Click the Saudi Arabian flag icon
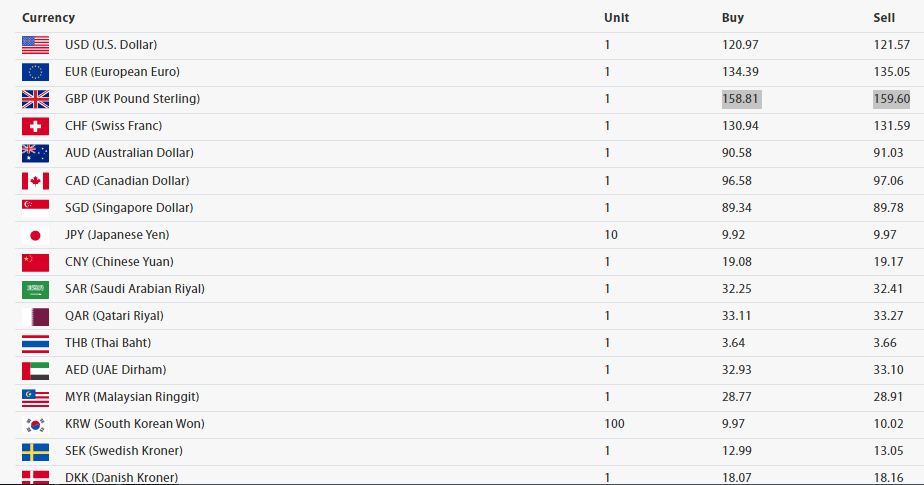The image size is (924, 485). (x=35, y=289)
